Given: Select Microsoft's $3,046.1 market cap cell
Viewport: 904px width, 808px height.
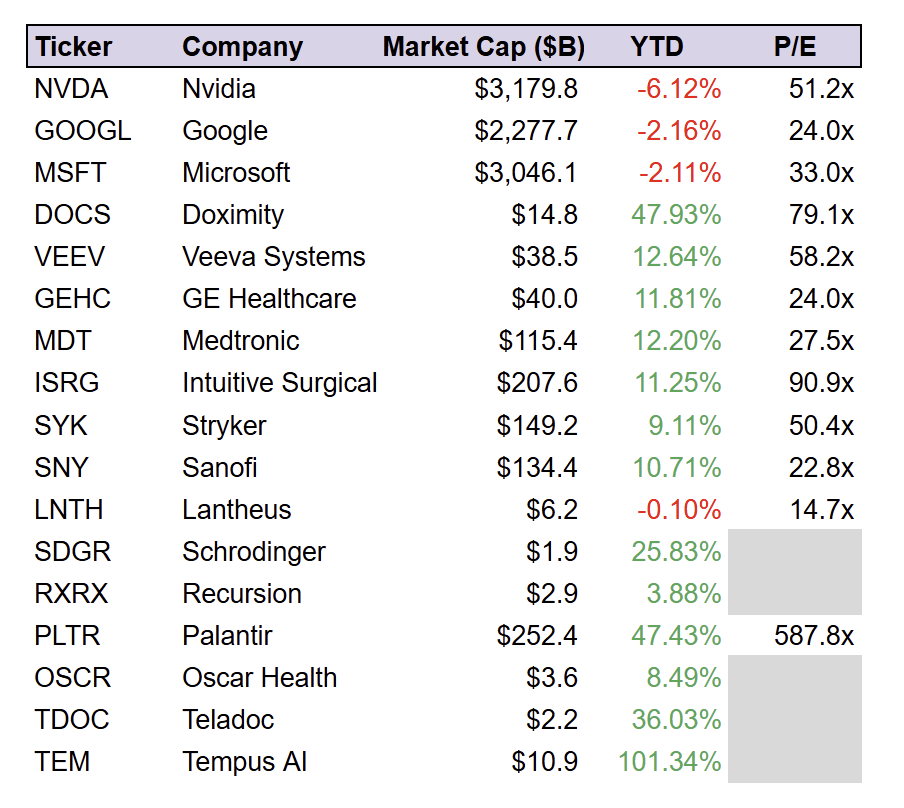Looking at the screenshot, I should pyautogui.click(x=526, y=173).
